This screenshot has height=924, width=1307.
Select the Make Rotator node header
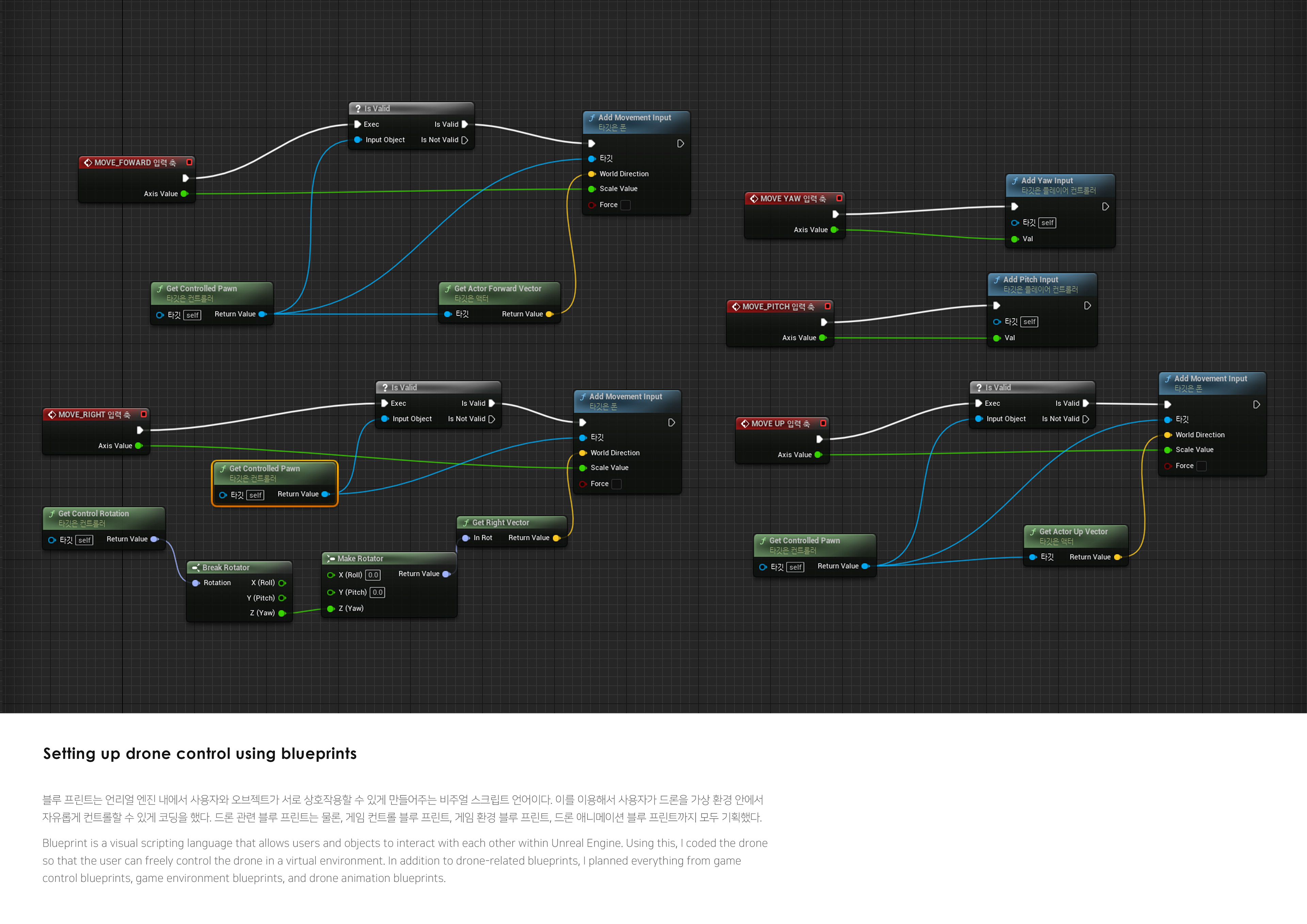pyautogui.click(x=389, y=558)
